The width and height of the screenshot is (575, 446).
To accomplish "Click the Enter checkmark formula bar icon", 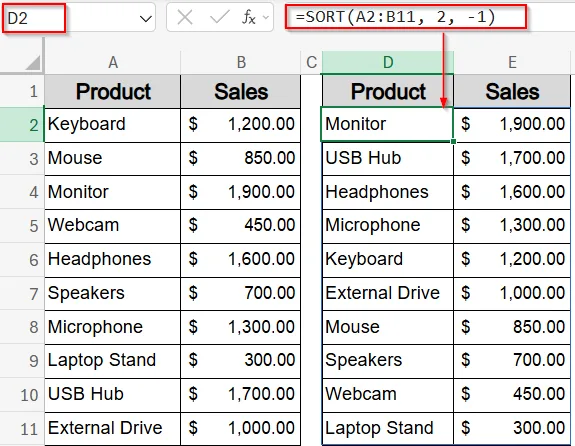I will (219, 17).
